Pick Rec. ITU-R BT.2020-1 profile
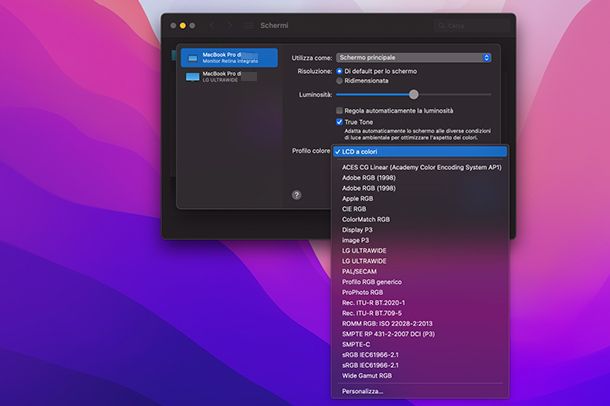The image size is (610, 406). click(x=420, y=303)
